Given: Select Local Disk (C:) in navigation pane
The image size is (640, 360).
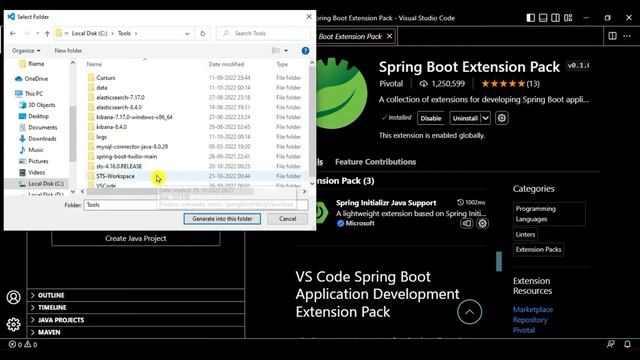Looking at the screenshot, I should (46, 184).
